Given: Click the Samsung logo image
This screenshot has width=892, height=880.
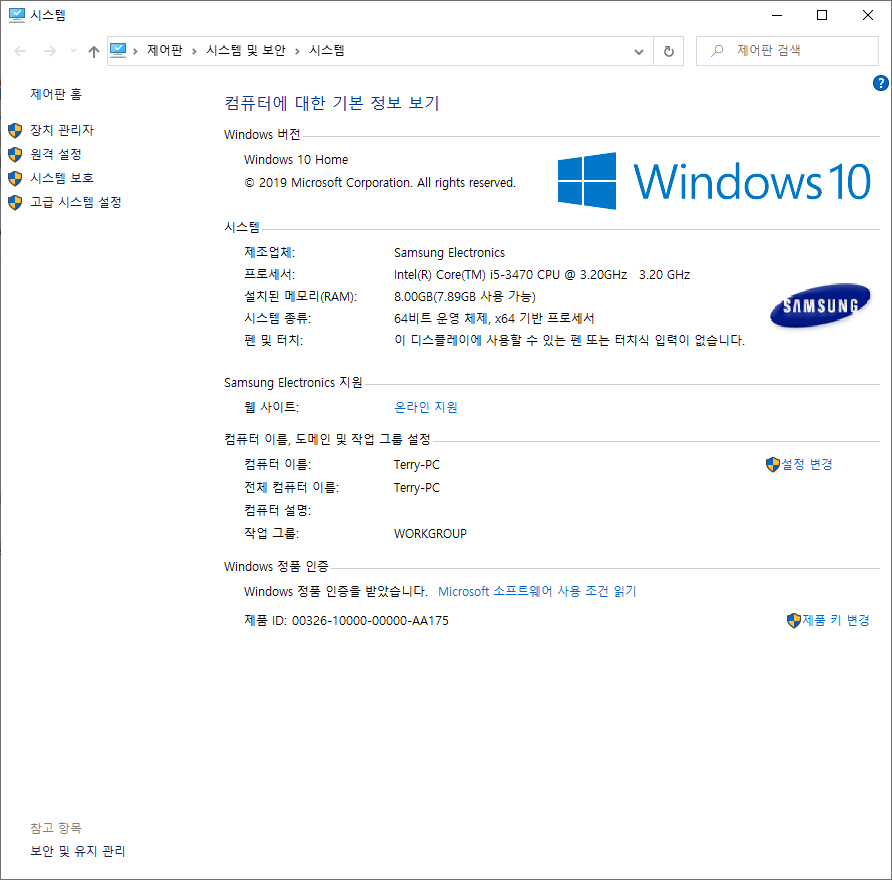Looking at the screenshot, I should (x=820, y=306).
